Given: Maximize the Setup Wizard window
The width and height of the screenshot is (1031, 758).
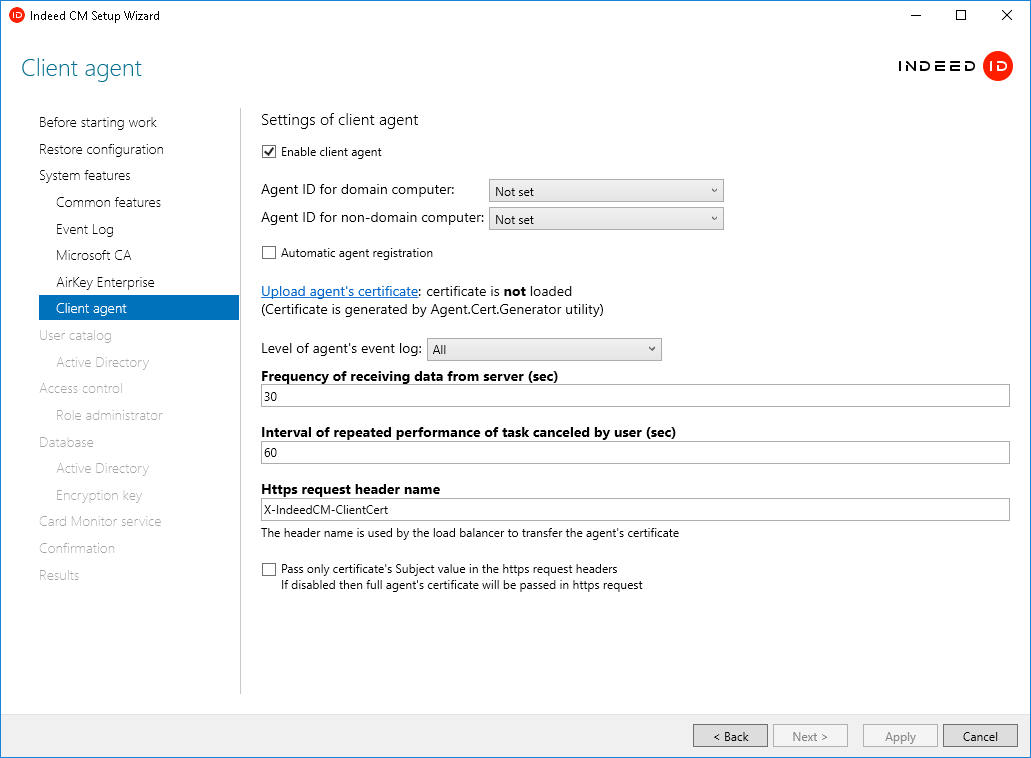Looking at the screenshot, I should pos(961,15).
